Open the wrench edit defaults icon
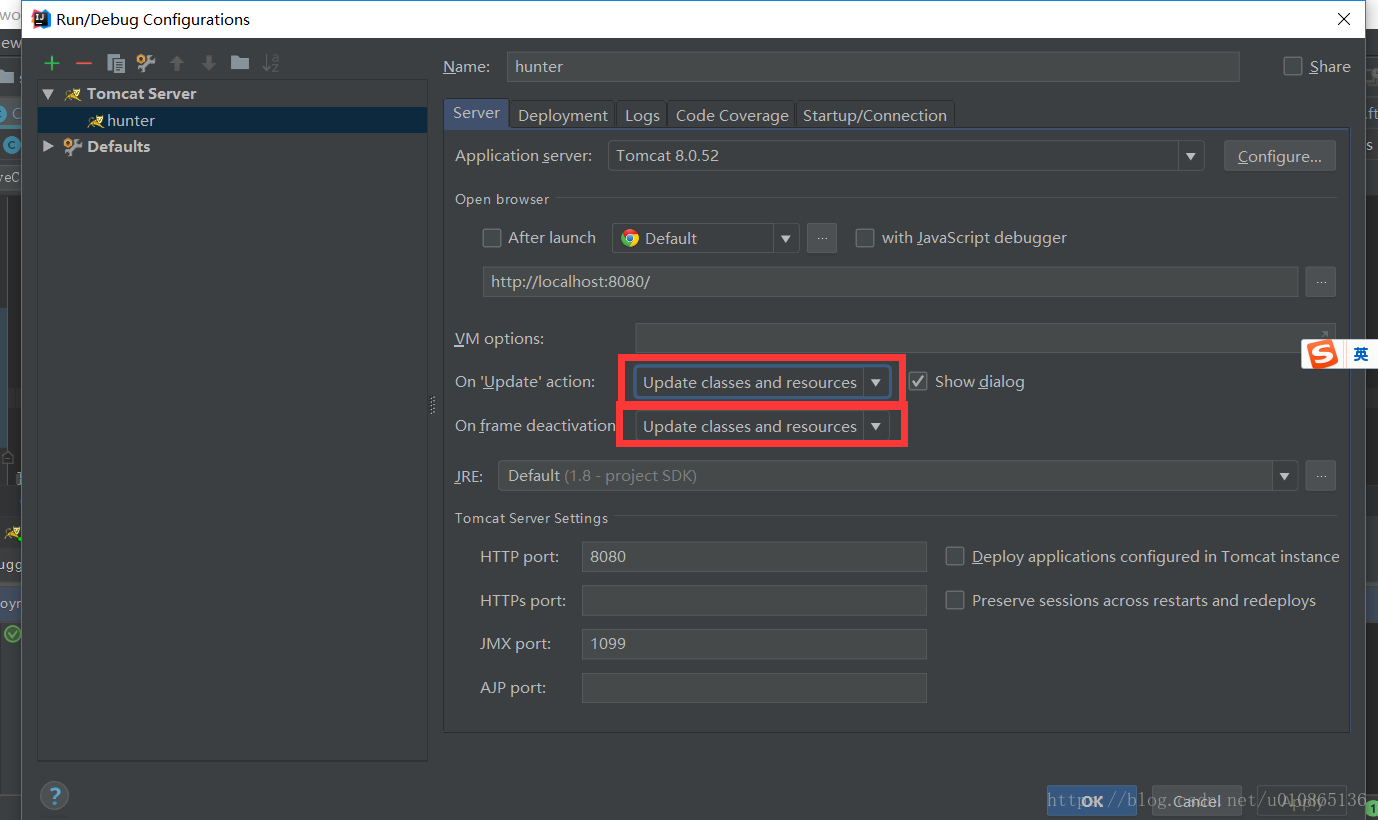Screen dimensions: 1378x820 click(x=146, y=63)
